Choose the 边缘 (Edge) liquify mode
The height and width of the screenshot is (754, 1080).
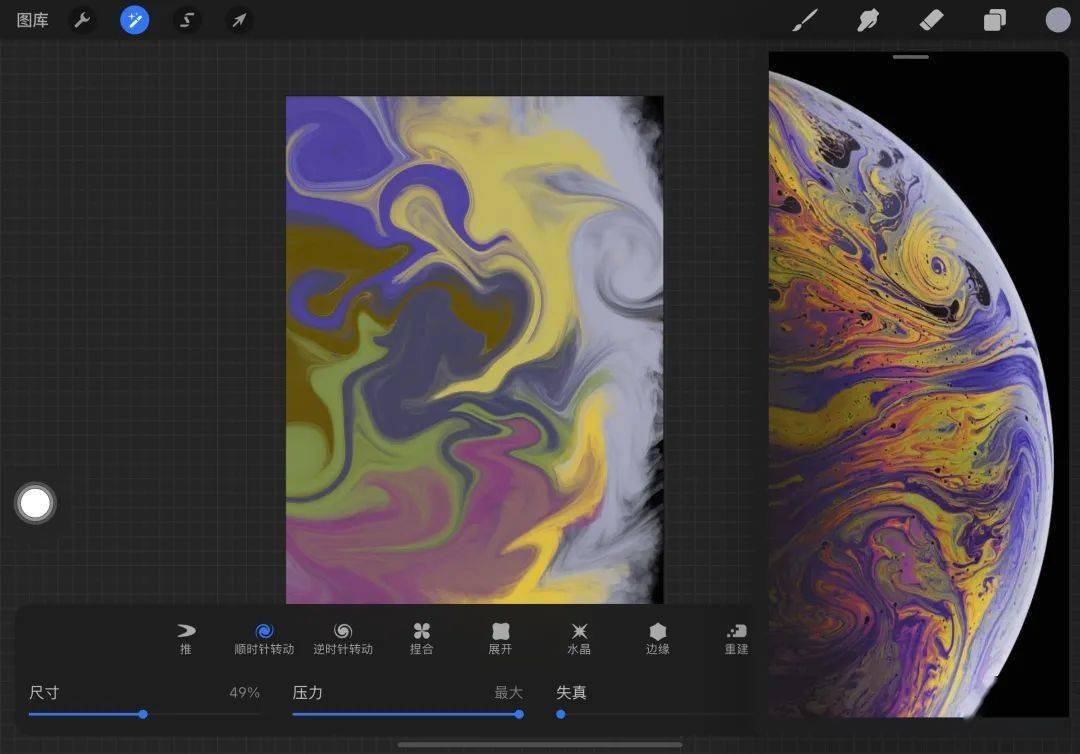coord(658,639)
